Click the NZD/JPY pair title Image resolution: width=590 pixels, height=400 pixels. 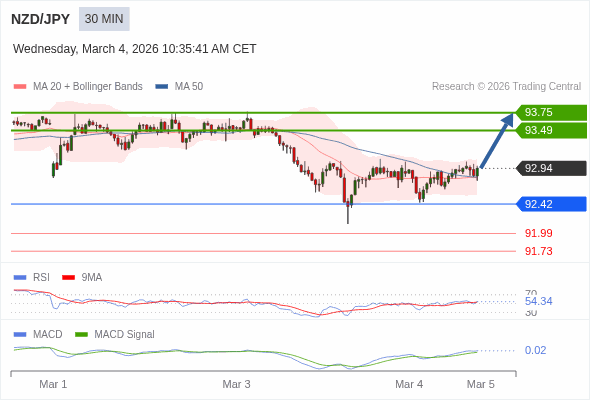[x=40, y=19]
